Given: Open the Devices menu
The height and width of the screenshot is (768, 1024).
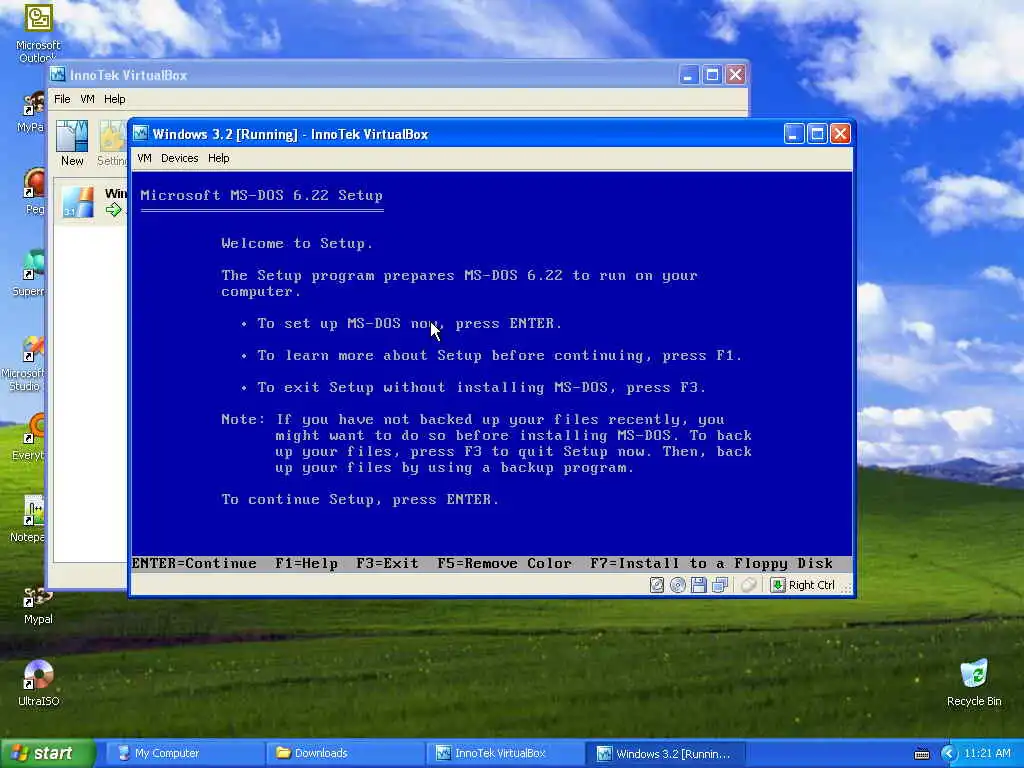Looking at the screenshot, I should tap(180, 158).
